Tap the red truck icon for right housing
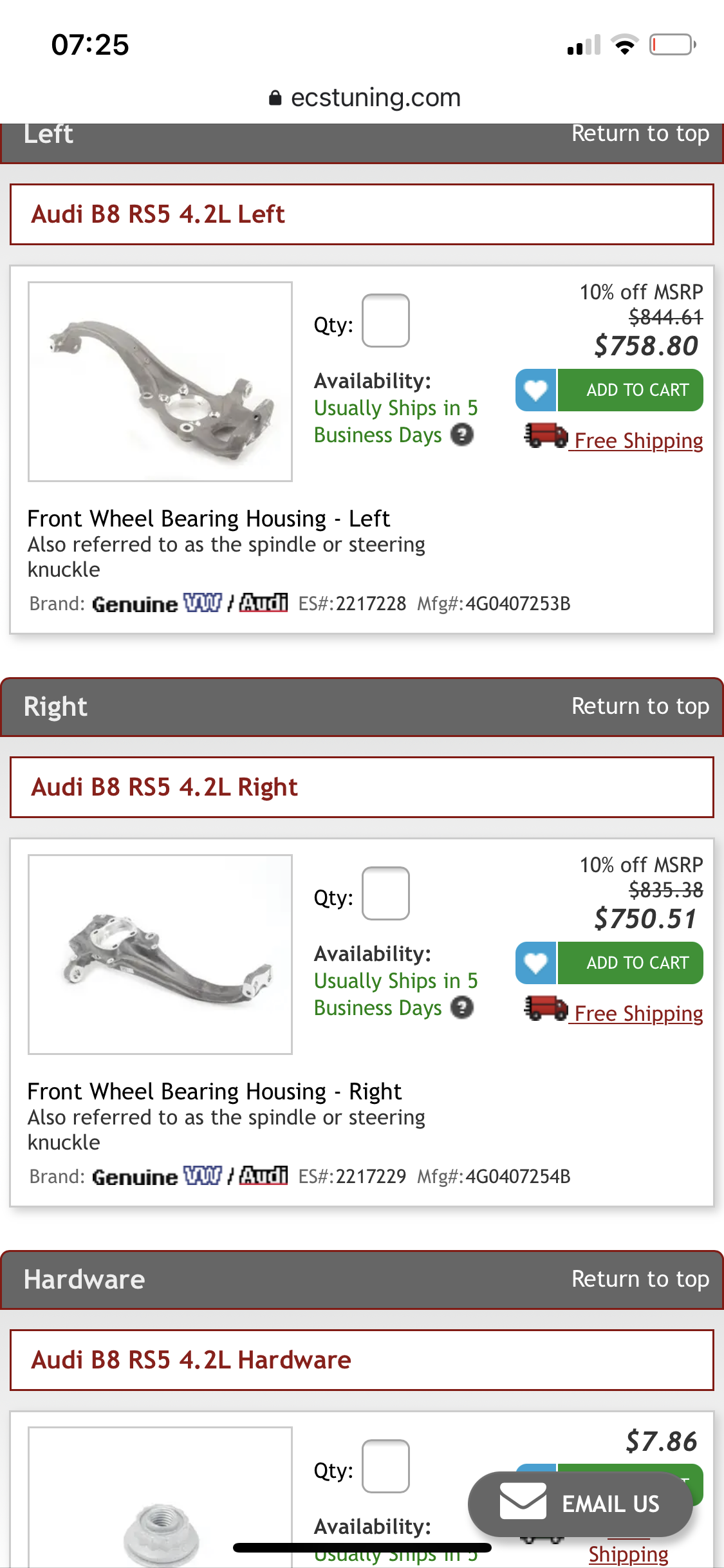724x1568 pixels. (545, 1009)
